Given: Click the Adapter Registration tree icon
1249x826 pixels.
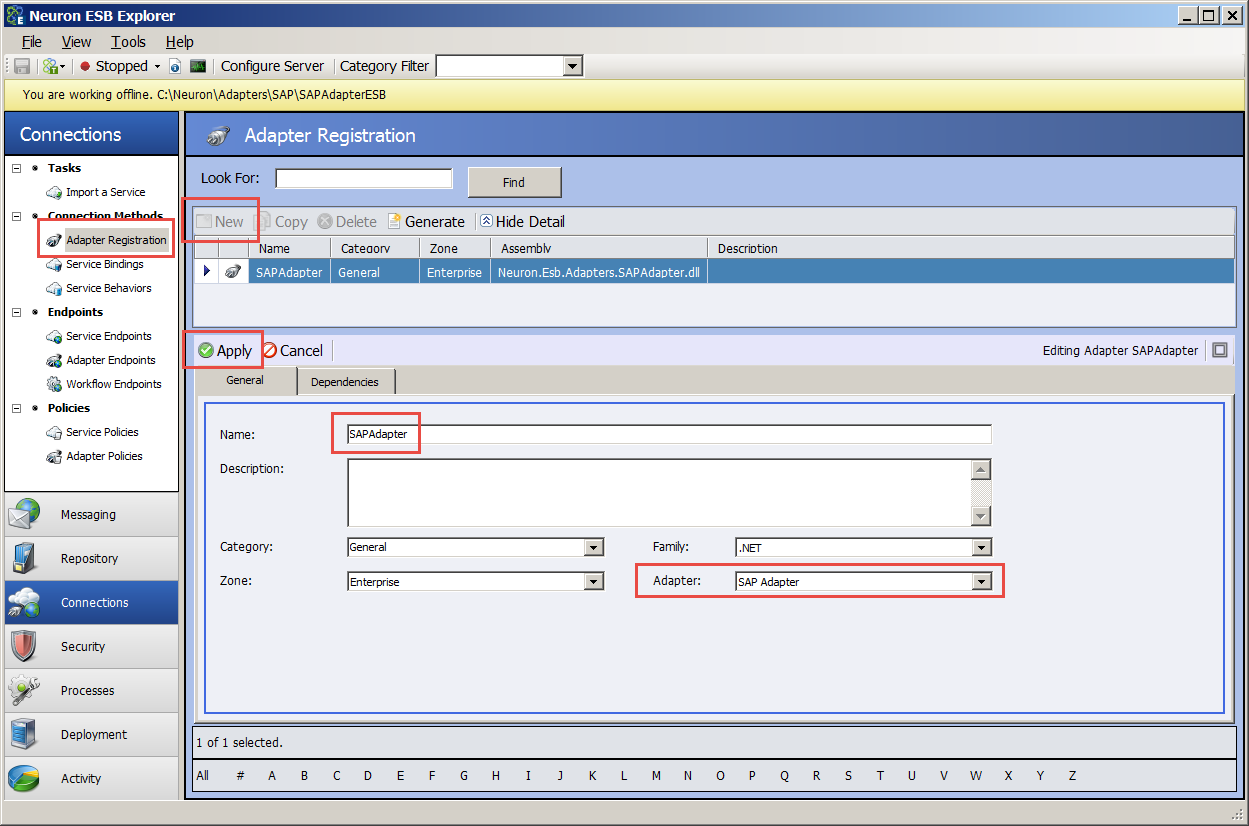Looking at the screenshot, I should point(54,240).
